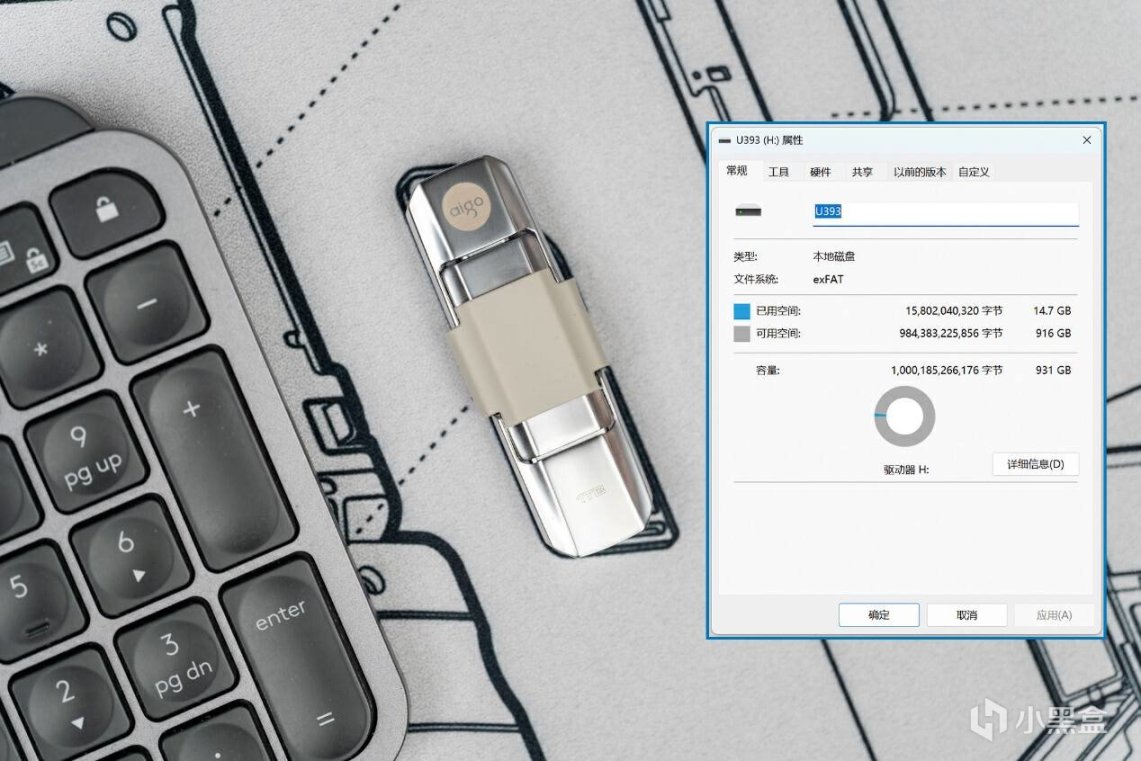Open the 硬件 tab
The height and width of the screenshot is (761, 1141).
[820, 172]
